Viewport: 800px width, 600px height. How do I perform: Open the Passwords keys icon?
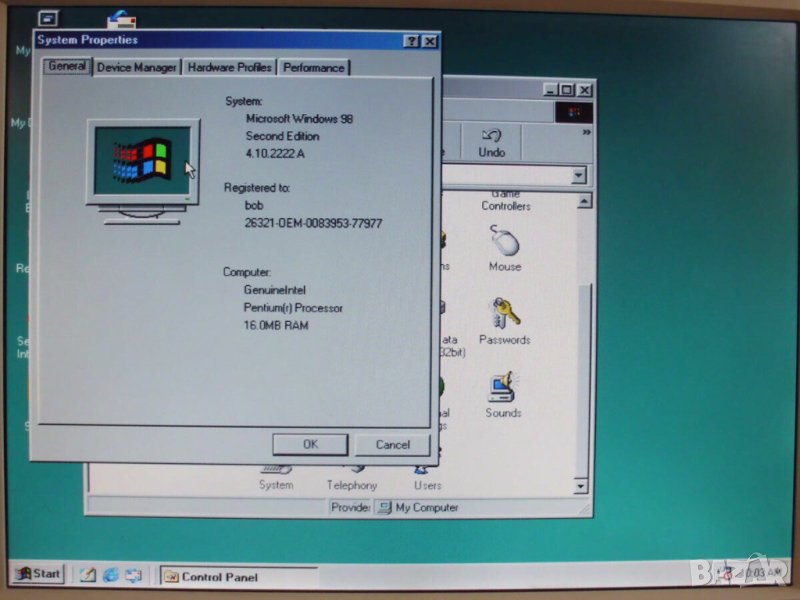(x=504, y=316)
